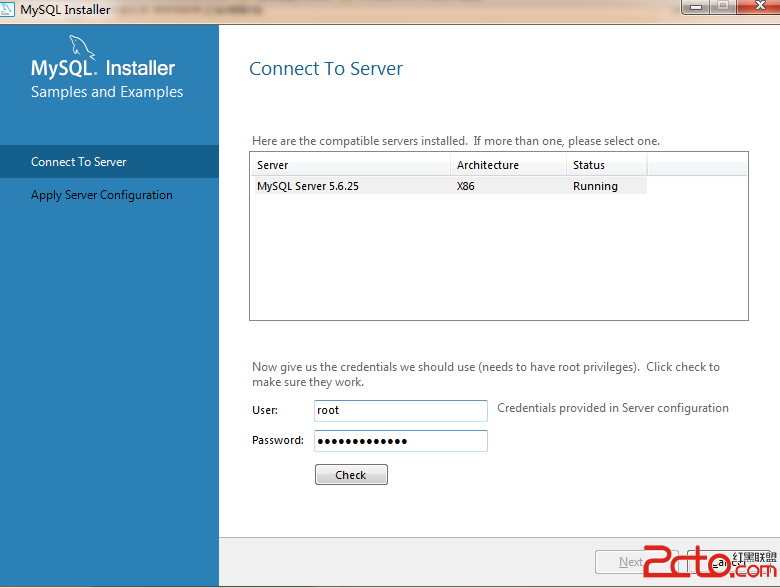Screen dimensions: 780x588
Task: Click the MySQL dolphin logo
Action: click(81, 47)
